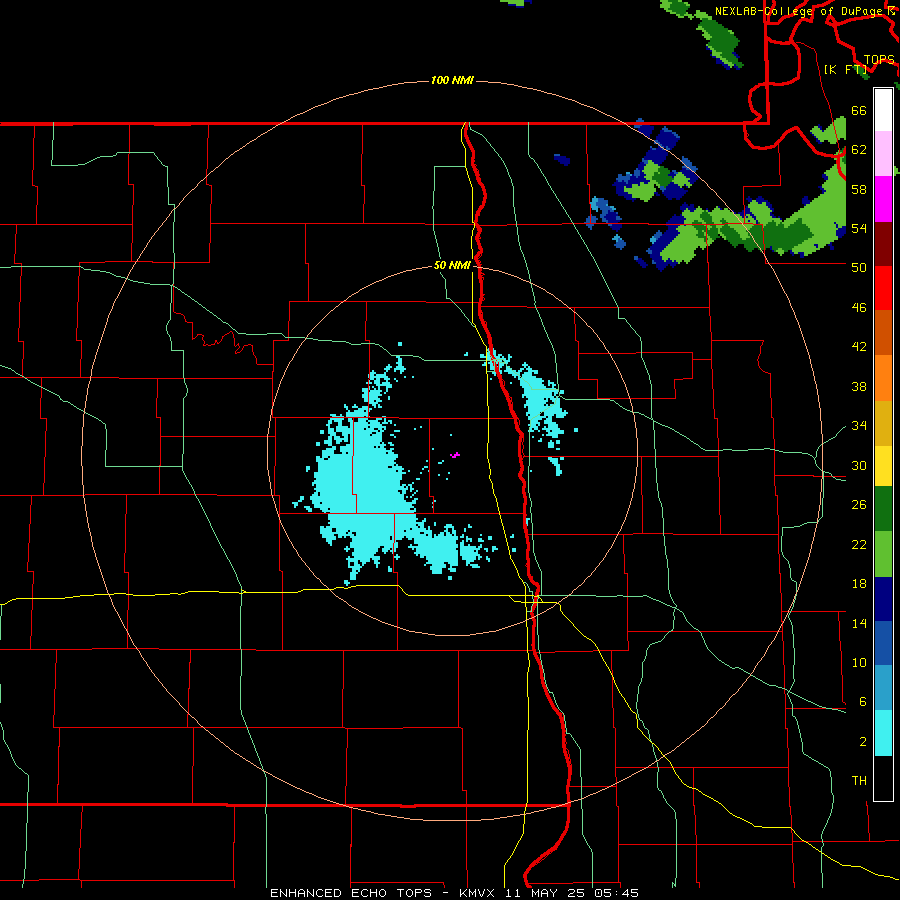The height and width of the screenshot is (900, 900).
Task: Click the light pink swatch on the scale
Action: [x=883, y=154]
